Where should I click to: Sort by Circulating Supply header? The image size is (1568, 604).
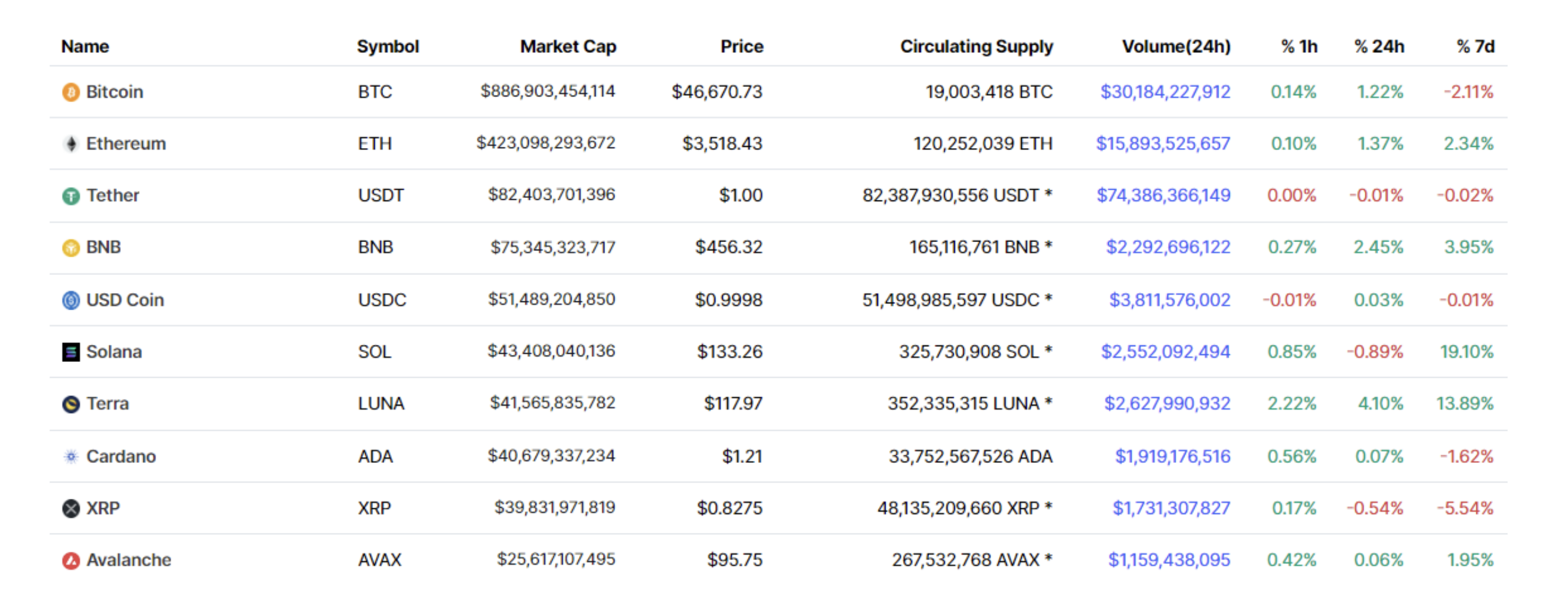[975, 46]
